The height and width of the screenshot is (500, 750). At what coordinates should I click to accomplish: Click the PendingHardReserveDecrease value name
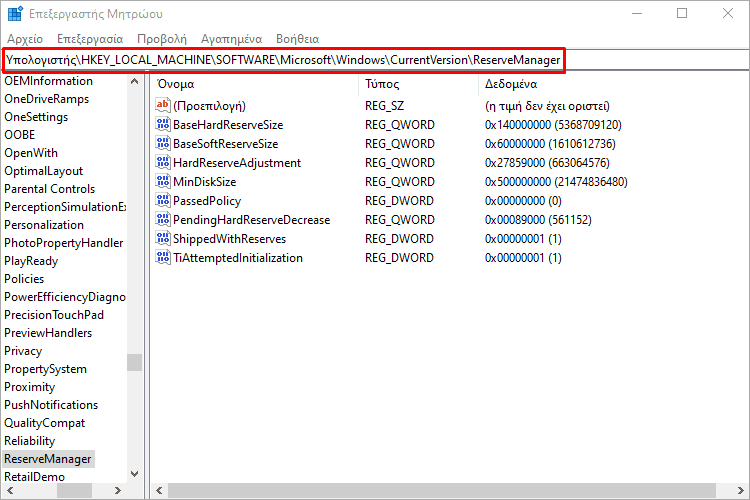coord(252,220)
